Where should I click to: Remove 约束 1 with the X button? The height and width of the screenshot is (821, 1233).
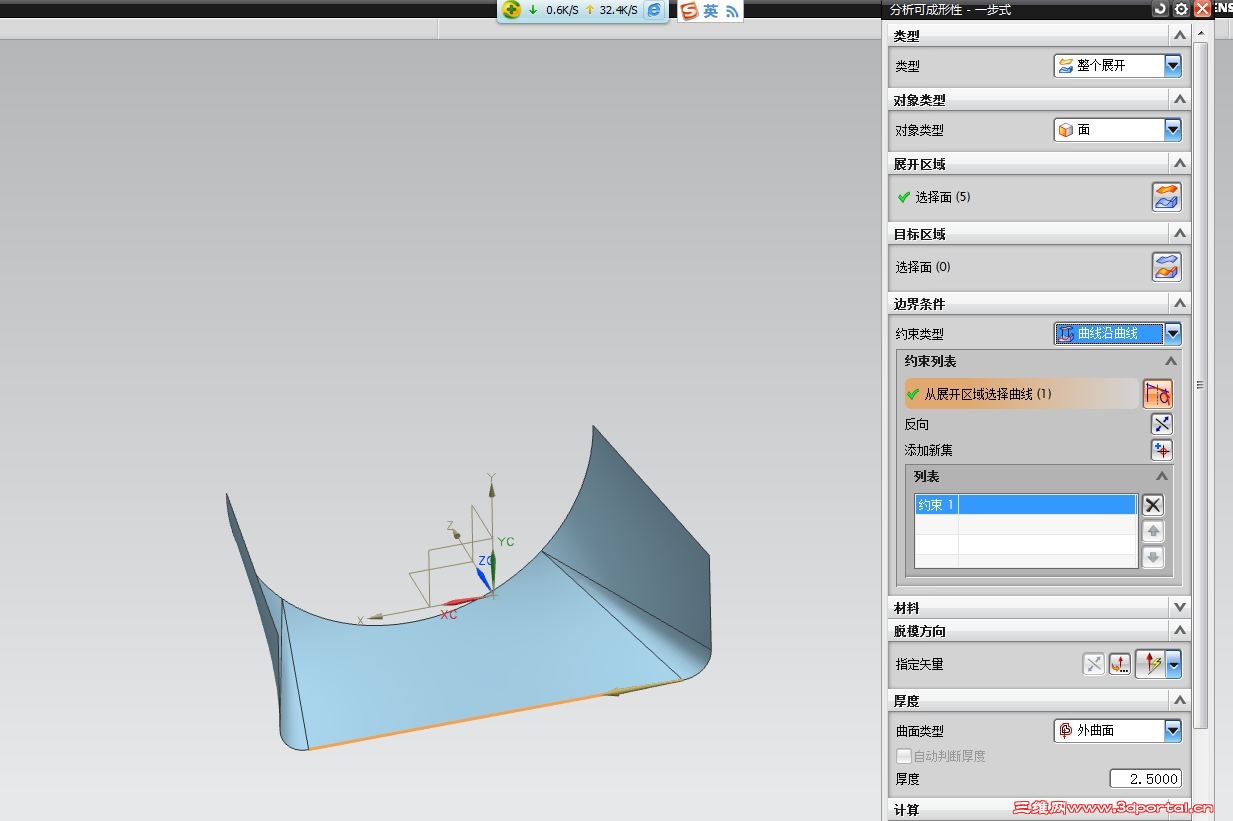[x=1154, y=505]
